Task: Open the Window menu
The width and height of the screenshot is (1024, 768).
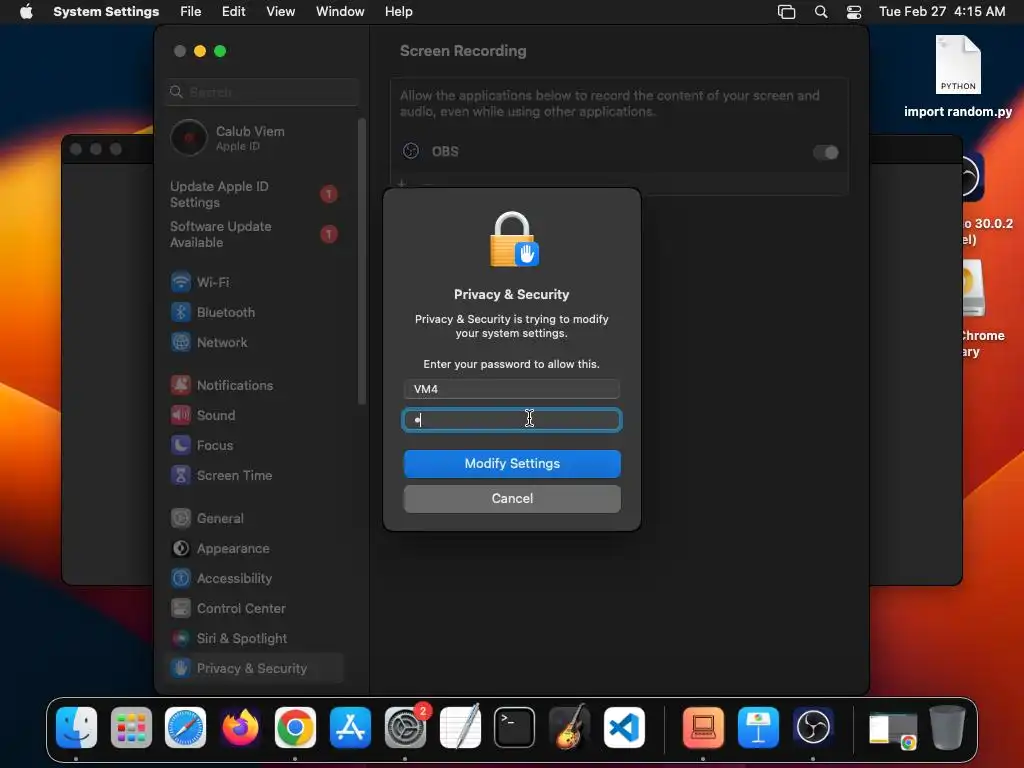Action: pos(340,12)
